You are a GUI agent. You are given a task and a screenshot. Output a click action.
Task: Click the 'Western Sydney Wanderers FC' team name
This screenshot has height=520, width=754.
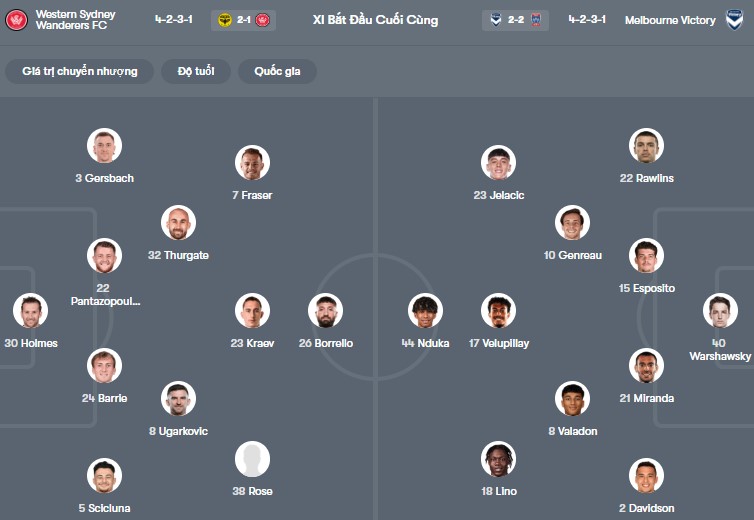pyautogui.click(x=75, y=20)
